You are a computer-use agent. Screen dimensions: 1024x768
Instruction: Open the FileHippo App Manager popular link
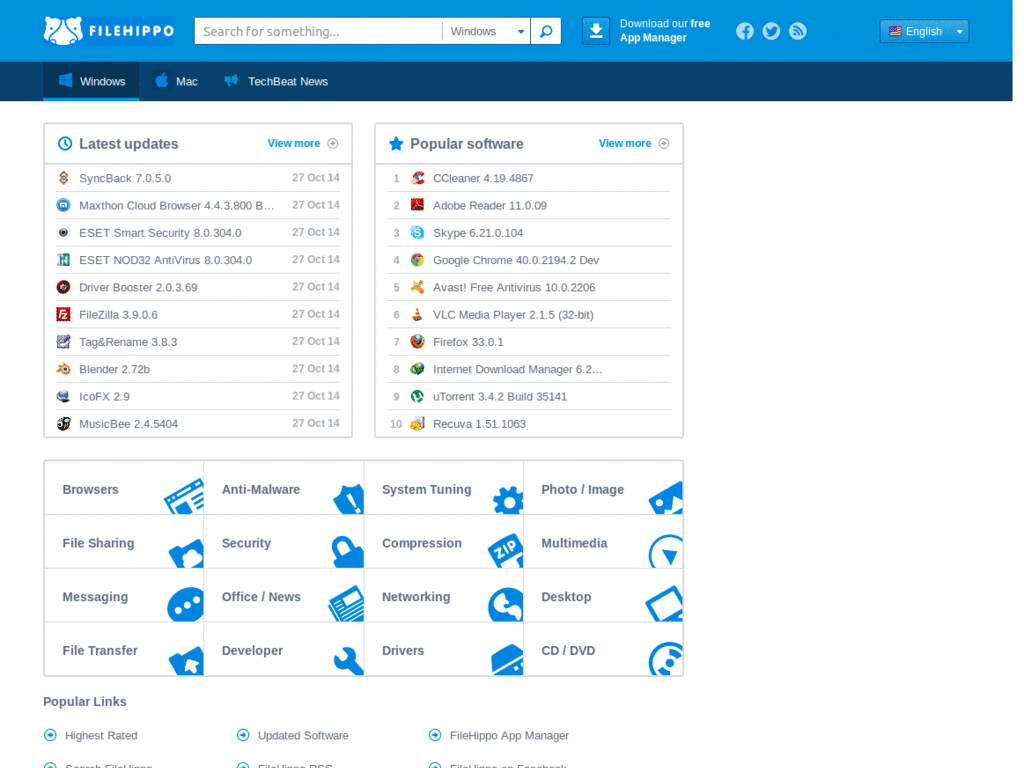(509, 735)
